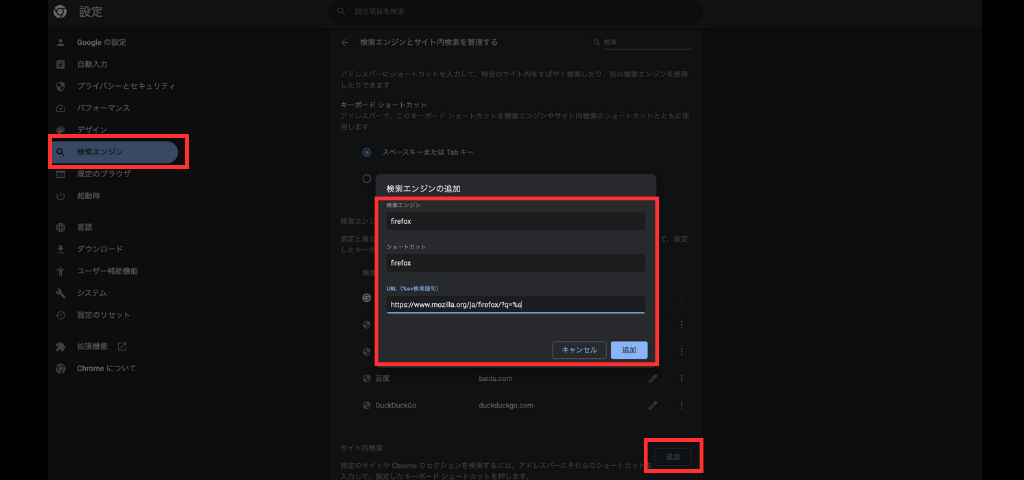
Task: Click the palette icon for デザイン
Action: (x=61, y=129)
